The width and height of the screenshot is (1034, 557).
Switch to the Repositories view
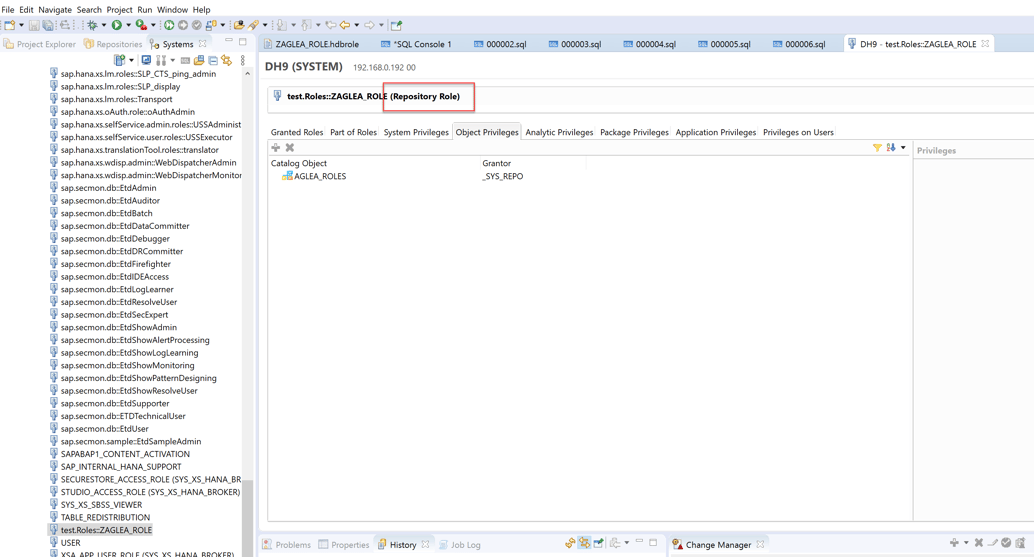coord(113,44)
